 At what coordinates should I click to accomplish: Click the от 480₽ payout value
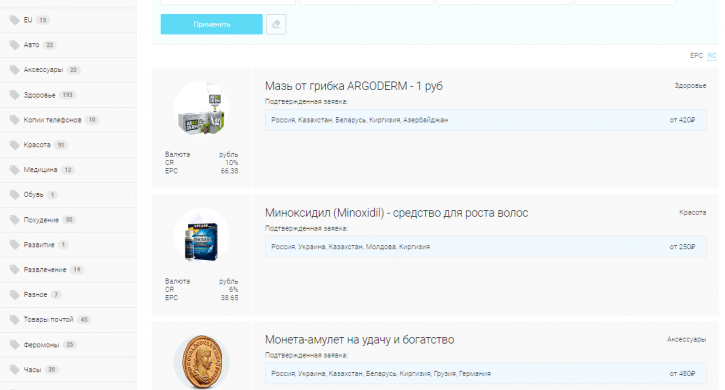[682, 373]
